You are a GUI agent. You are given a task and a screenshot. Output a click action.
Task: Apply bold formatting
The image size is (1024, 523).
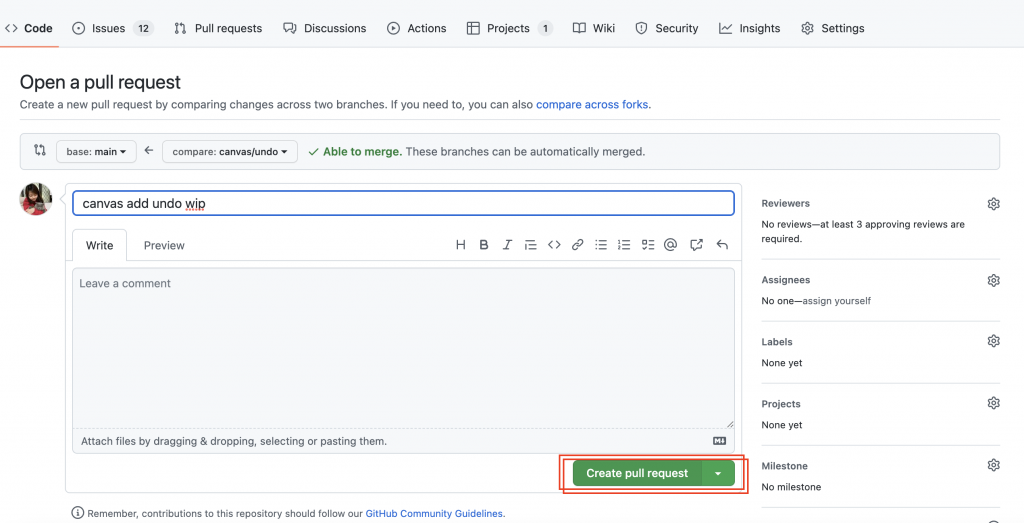(x=484, y=245)
